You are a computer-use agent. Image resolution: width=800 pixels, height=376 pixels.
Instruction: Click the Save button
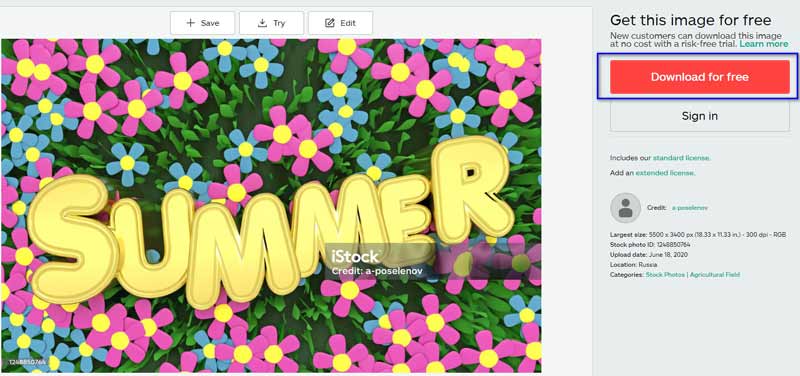(x=203, y=23)
